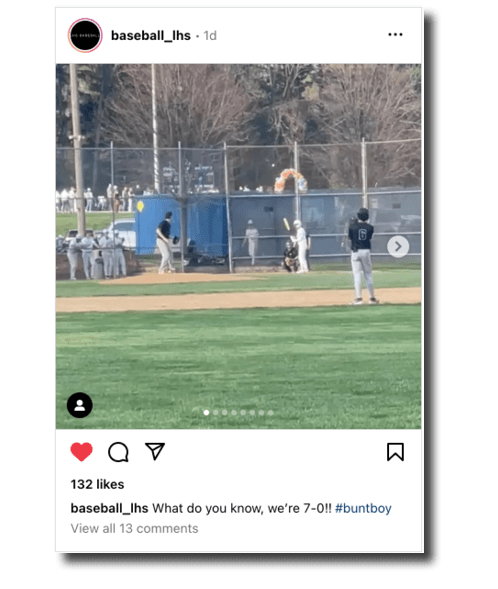The image size is (498, 589).
Task: View all 13 comments
Action: point(134,529)
